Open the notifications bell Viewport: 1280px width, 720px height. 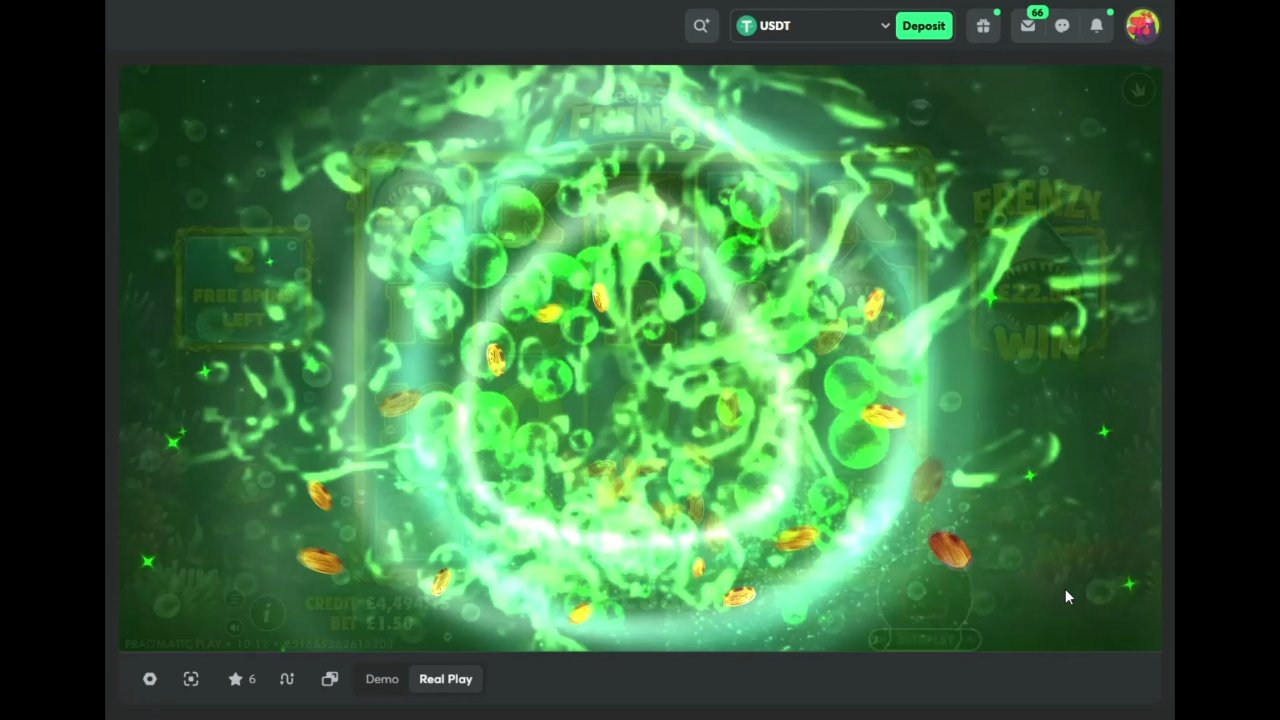[x=1097, y=26]
